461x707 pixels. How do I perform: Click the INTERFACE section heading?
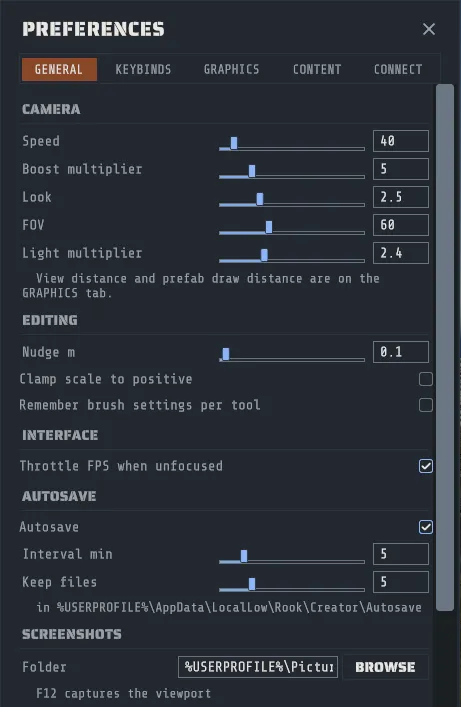60,435
